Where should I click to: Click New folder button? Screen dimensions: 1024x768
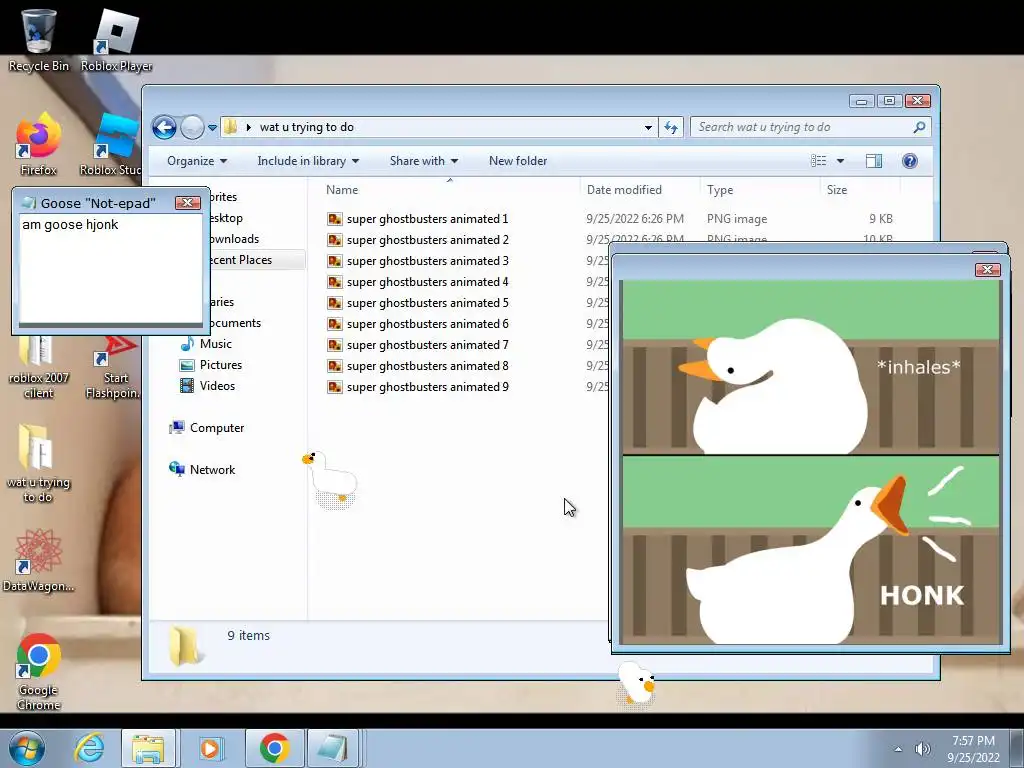pyautogui.click(x=518, y=161)
